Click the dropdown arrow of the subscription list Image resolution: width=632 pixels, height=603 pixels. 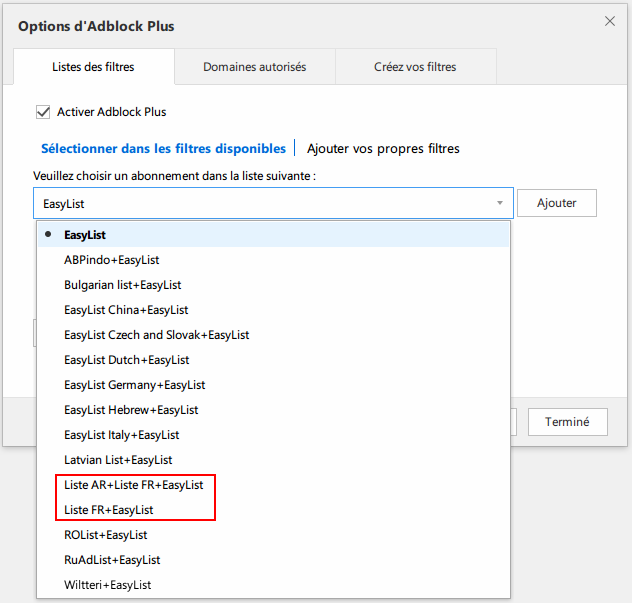(x=500, y=203)
